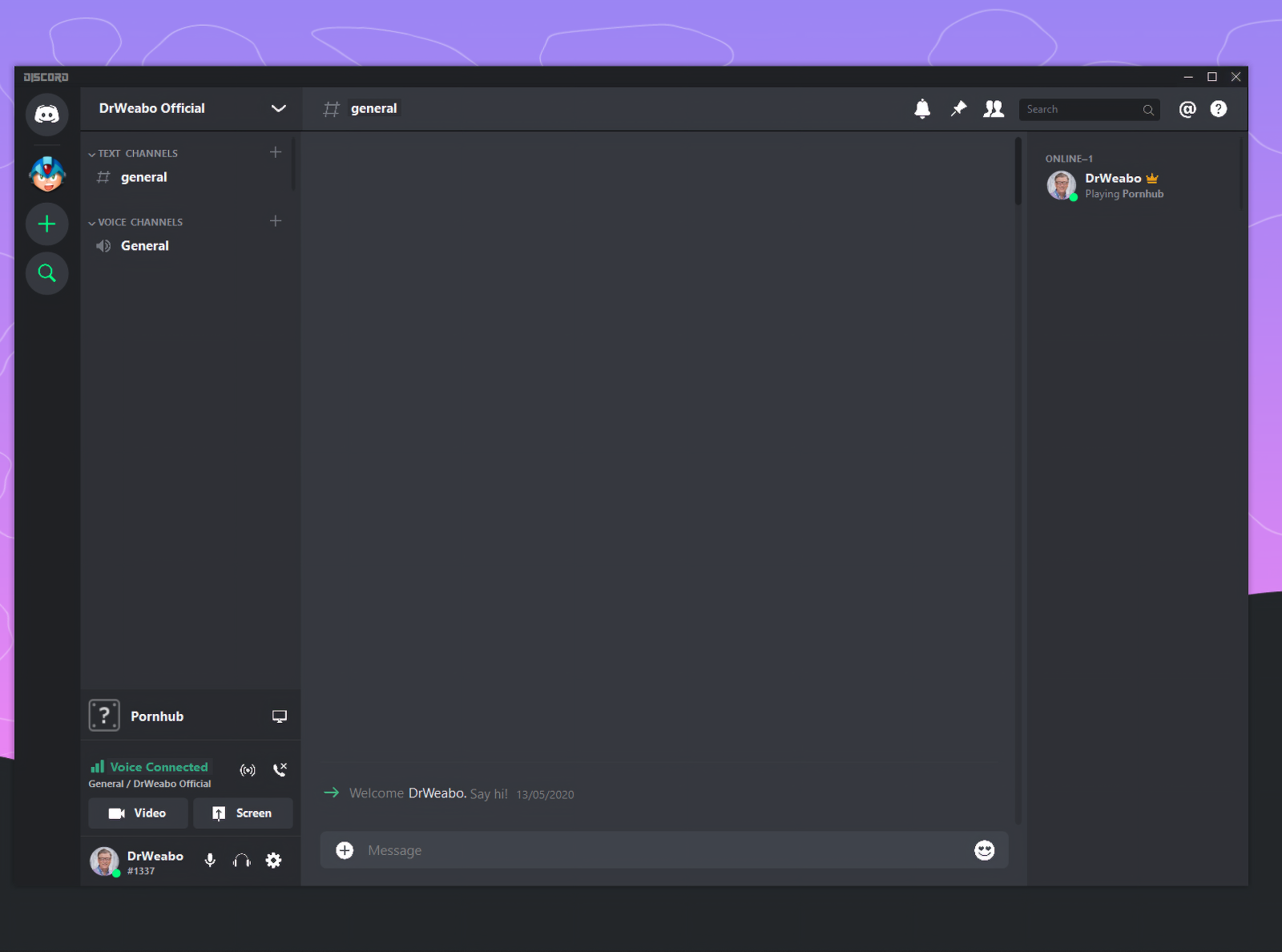Create a new voice channel with plus
1282x952 pixels.
[x=276, y=221]
